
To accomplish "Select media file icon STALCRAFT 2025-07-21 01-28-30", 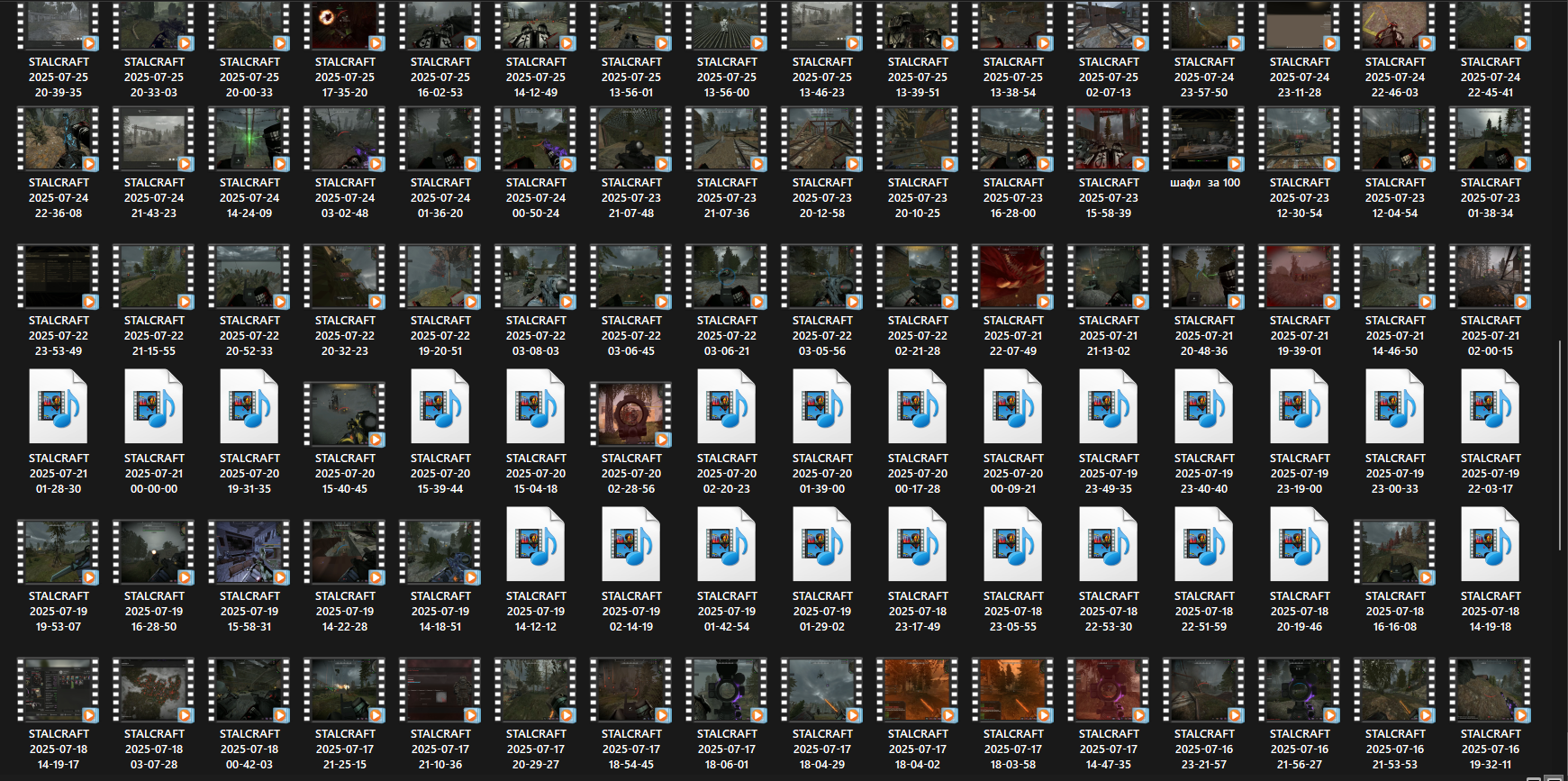I will 59,408.
